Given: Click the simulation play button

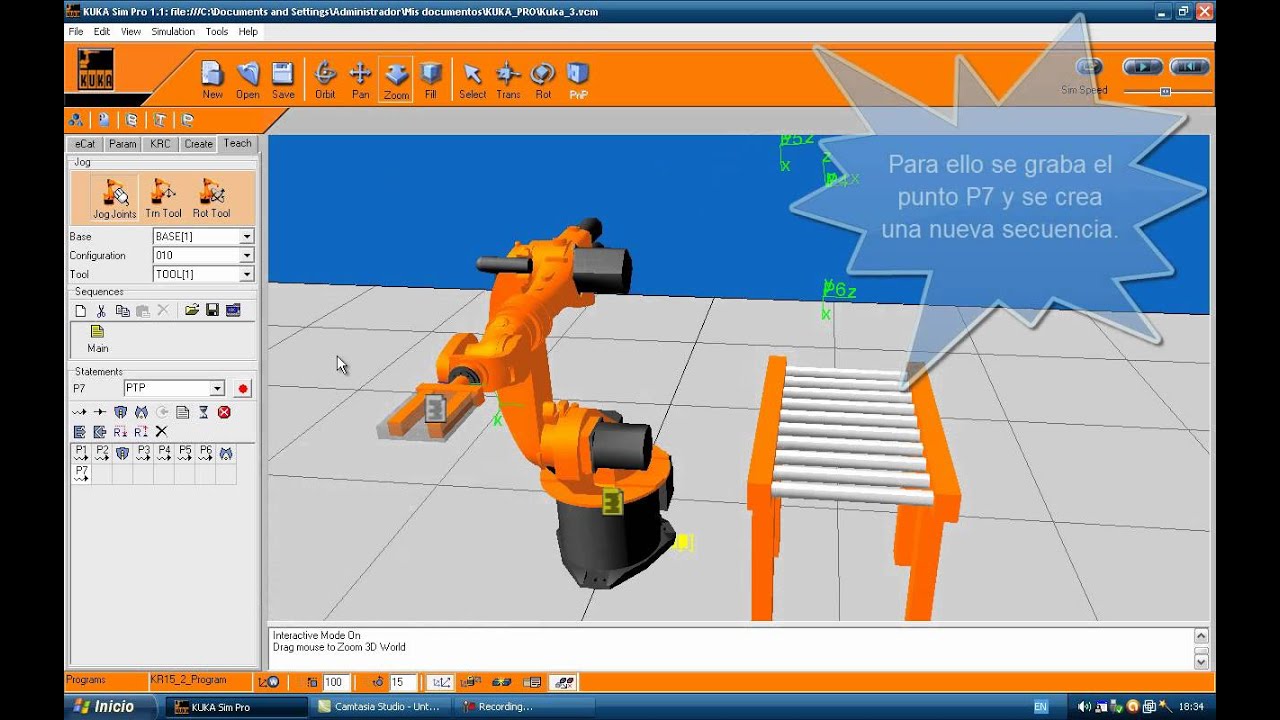Looking at the screenshot, I should pos(1142,67).
